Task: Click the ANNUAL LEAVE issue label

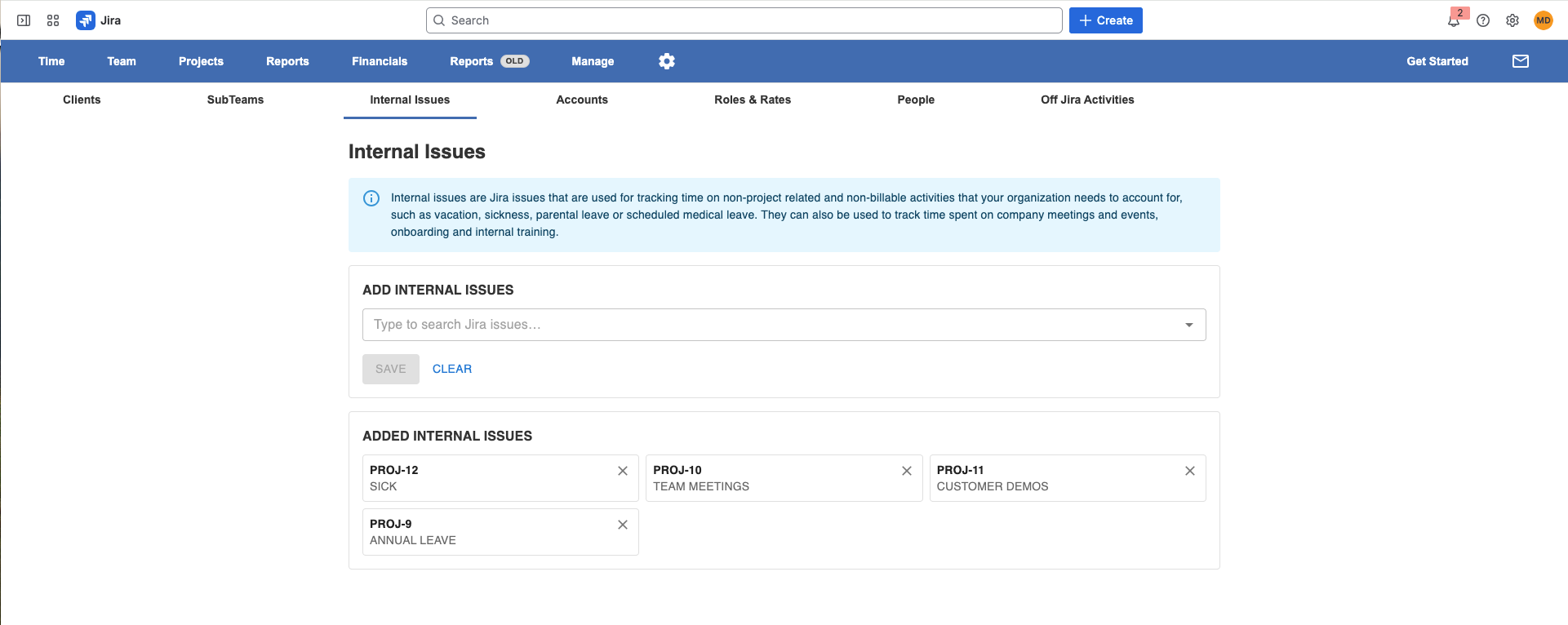Action: tap(413, 540)
